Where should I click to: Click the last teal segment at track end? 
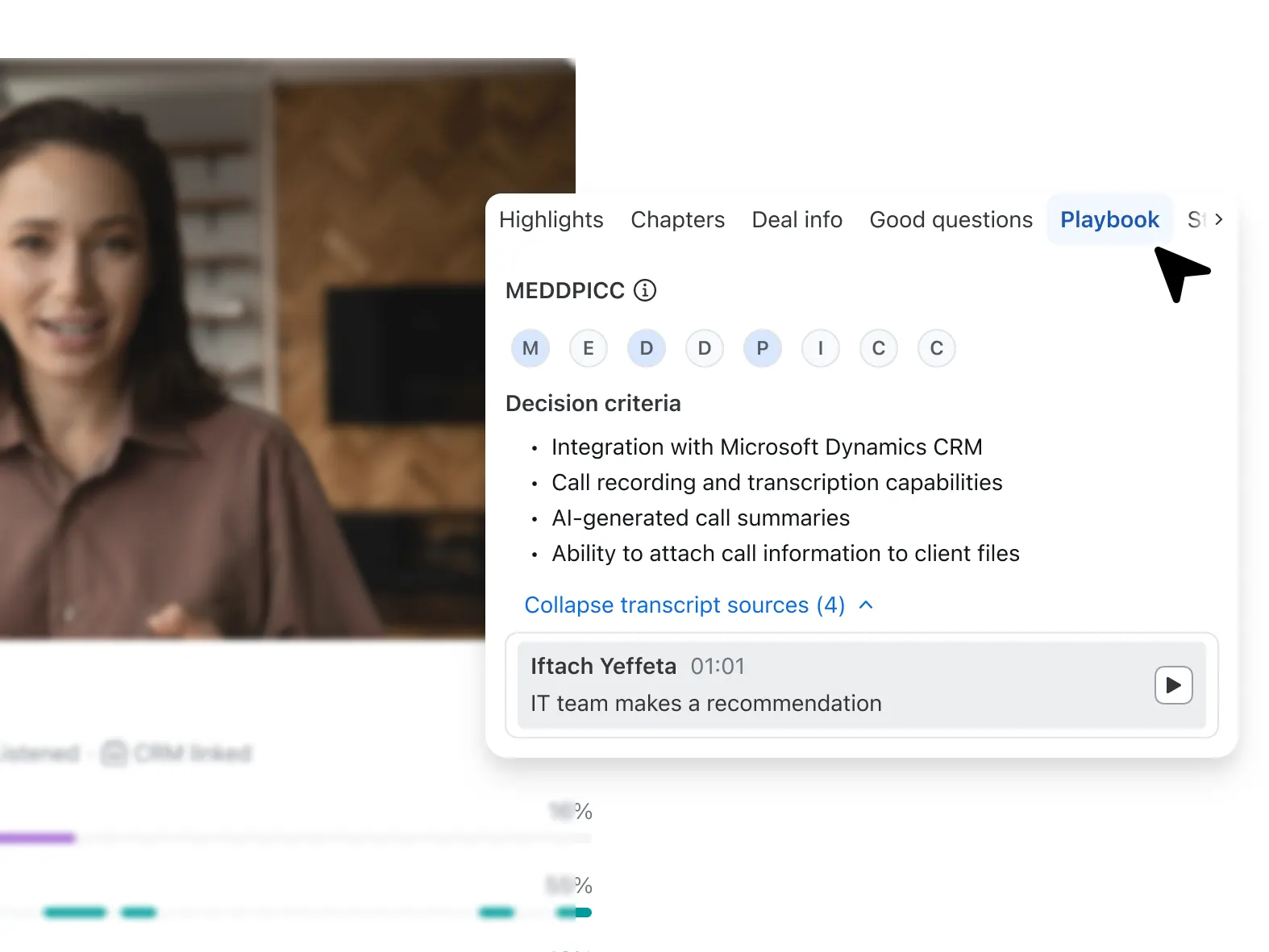click(x=574, y=913)
